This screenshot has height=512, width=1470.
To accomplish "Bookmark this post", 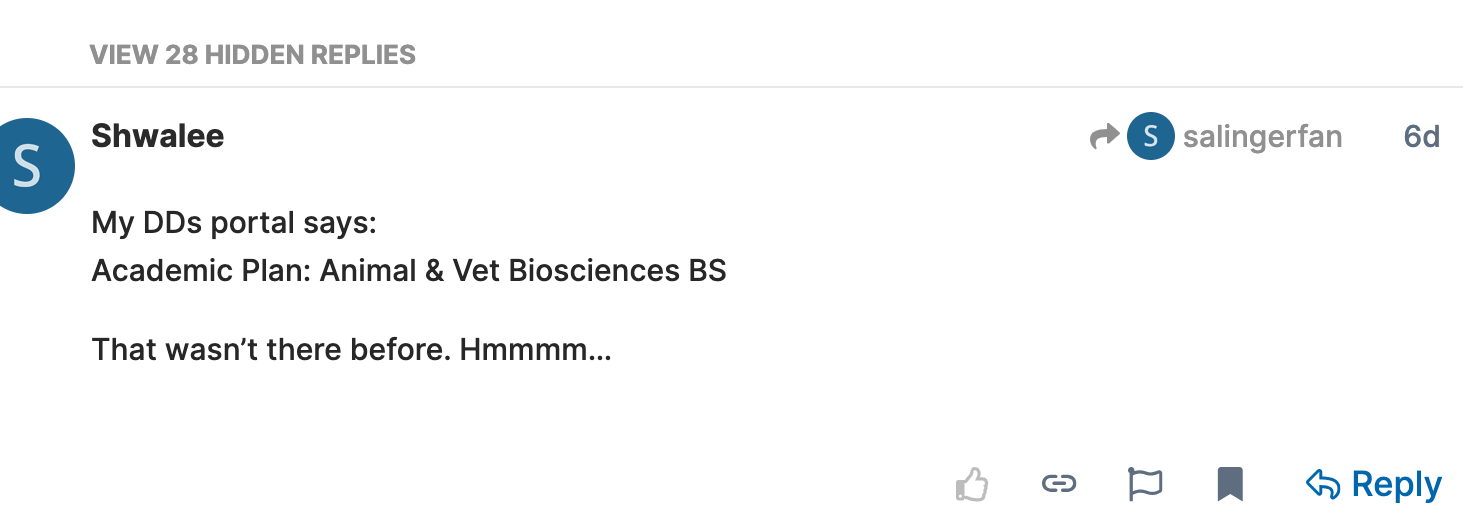I will pyautogui.click(x=1230, y=485).
